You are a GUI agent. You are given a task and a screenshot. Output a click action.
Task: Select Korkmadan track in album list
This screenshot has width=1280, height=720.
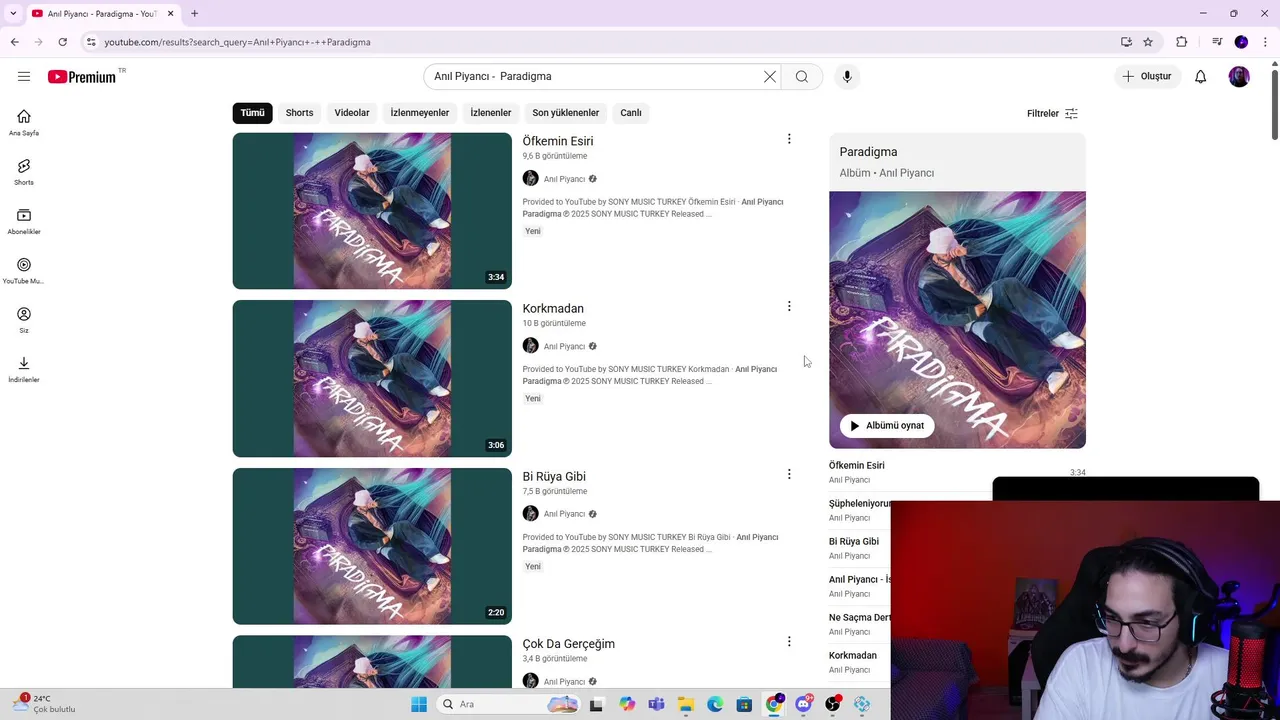point(853,655)
